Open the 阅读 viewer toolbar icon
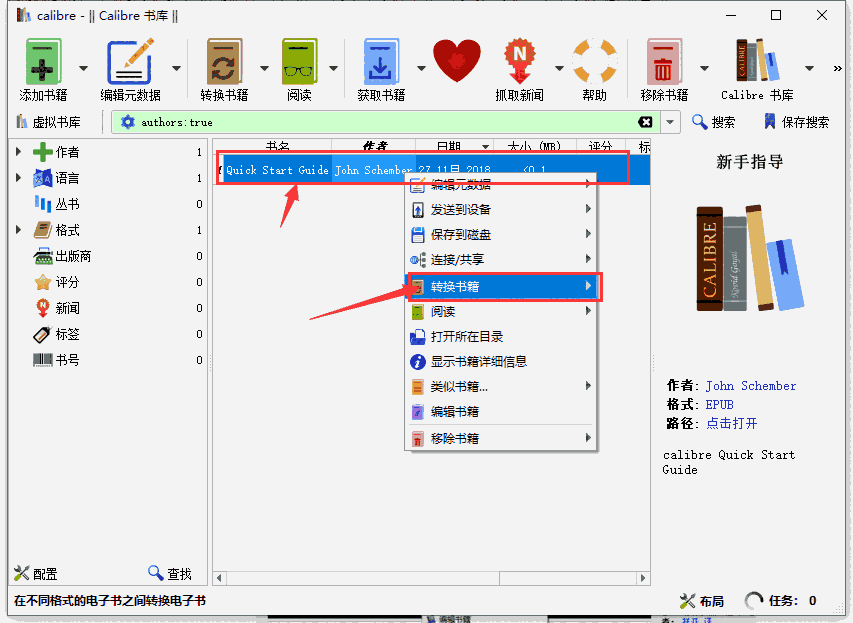The image size is (853, 623). pyautogui.click(x=299, y=61)
